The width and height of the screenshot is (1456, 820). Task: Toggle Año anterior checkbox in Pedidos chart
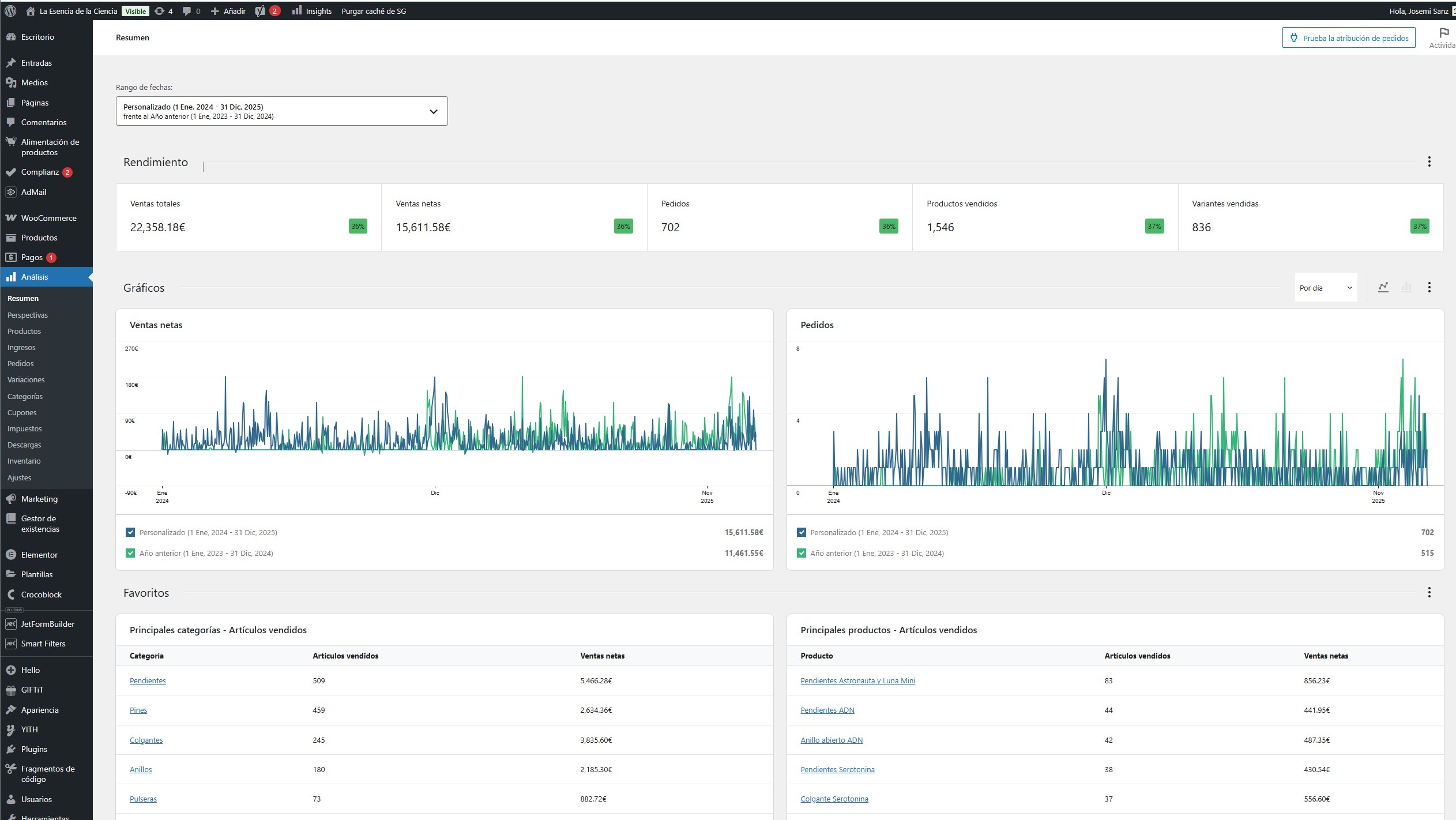[801, 553]
